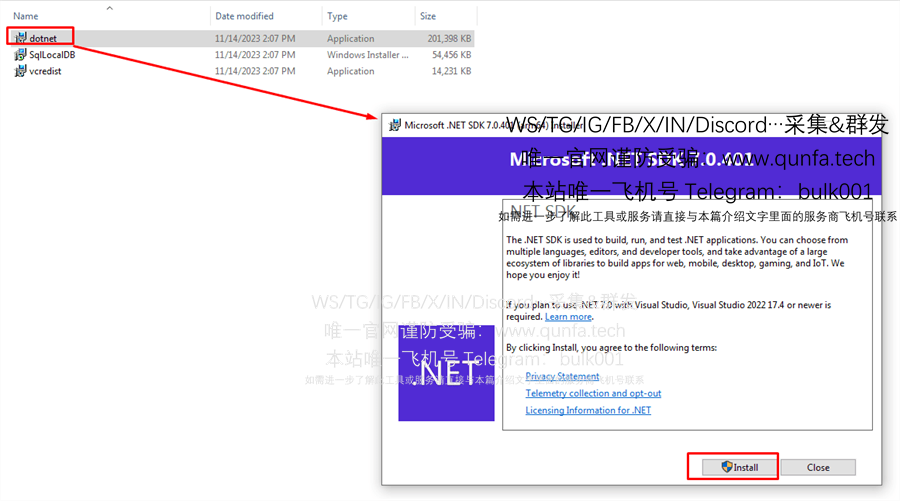The image size is (900, 501).
Task: Select the vcredist application icon
Action: coord(20,71)
